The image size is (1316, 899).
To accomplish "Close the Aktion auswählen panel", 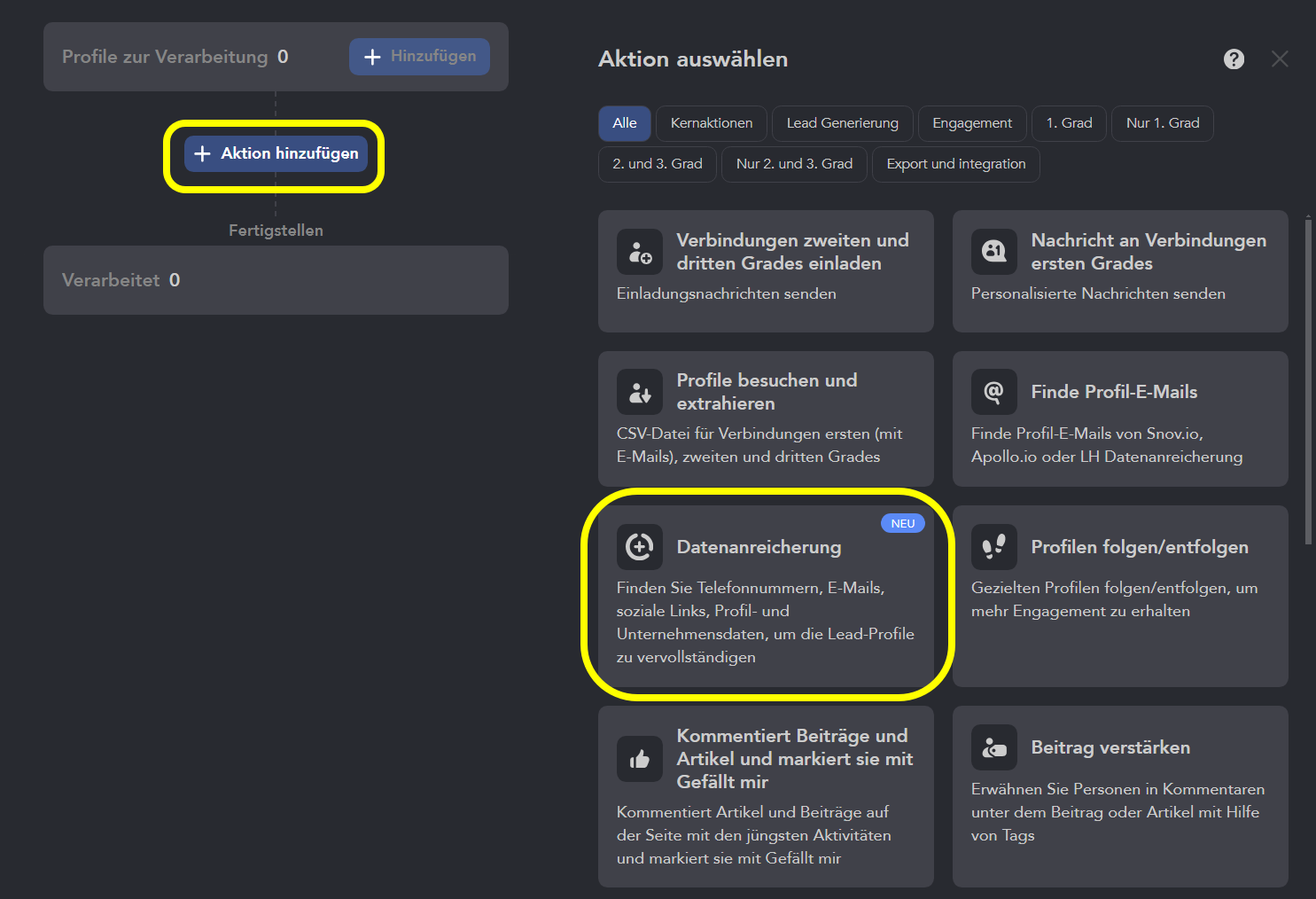I will pos(1279,59).
